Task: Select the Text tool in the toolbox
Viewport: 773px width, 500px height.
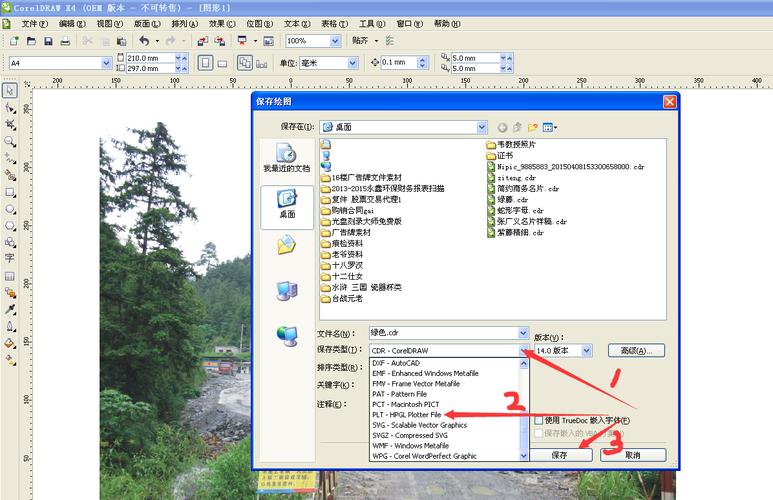Action: pyautogui.click(x=10, y=258)
